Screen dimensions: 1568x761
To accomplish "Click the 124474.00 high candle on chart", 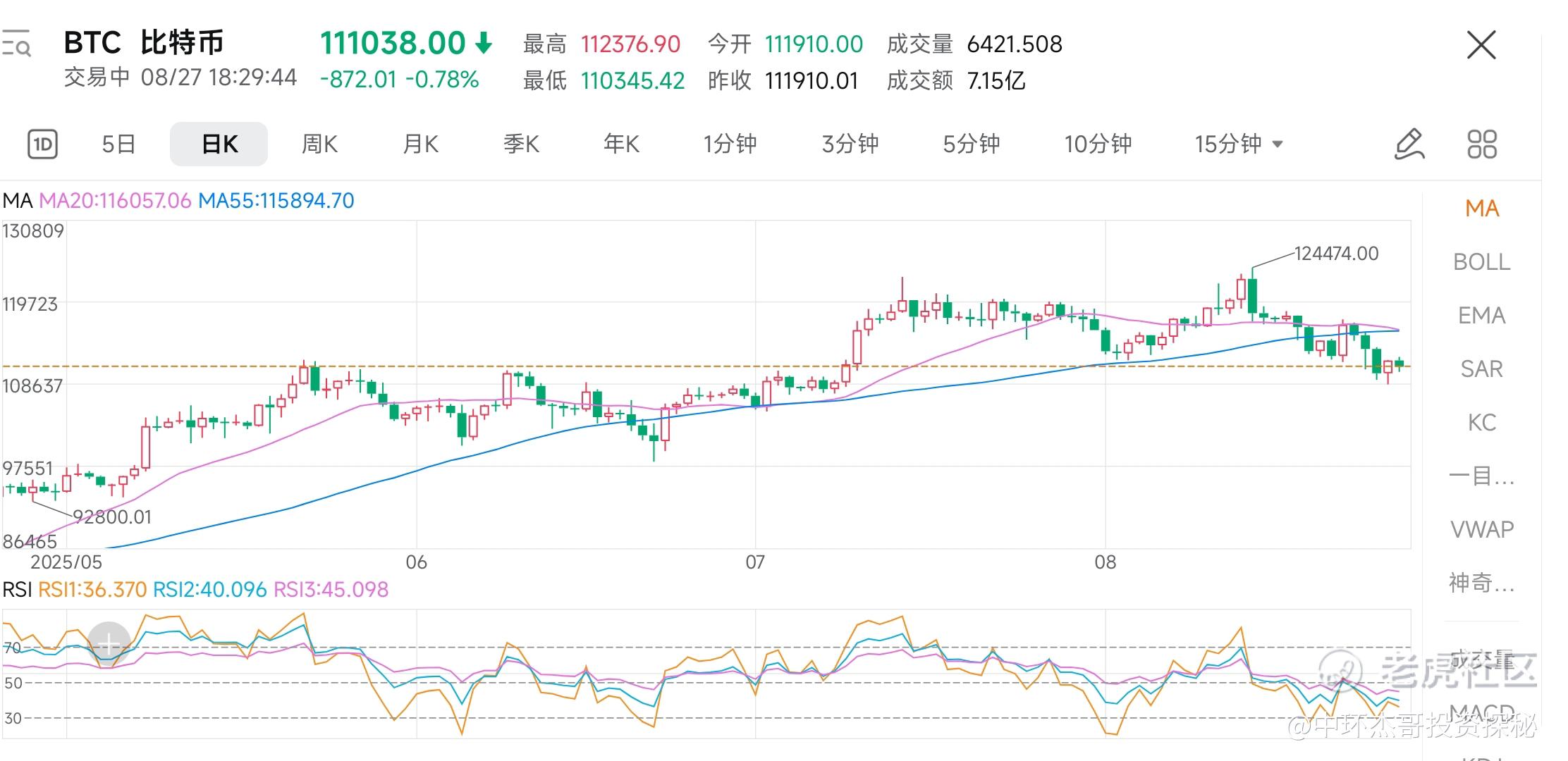I will 1252,295.
